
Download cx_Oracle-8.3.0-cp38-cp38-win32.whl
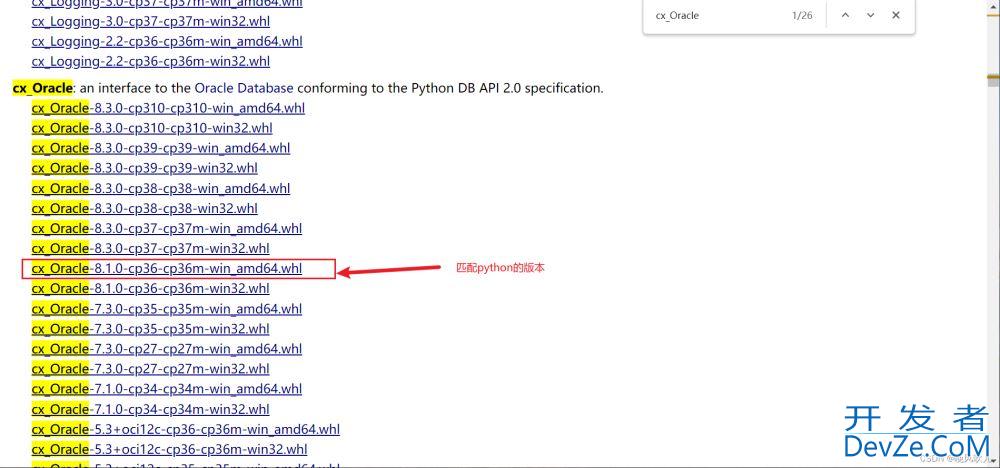coord(145,208)
